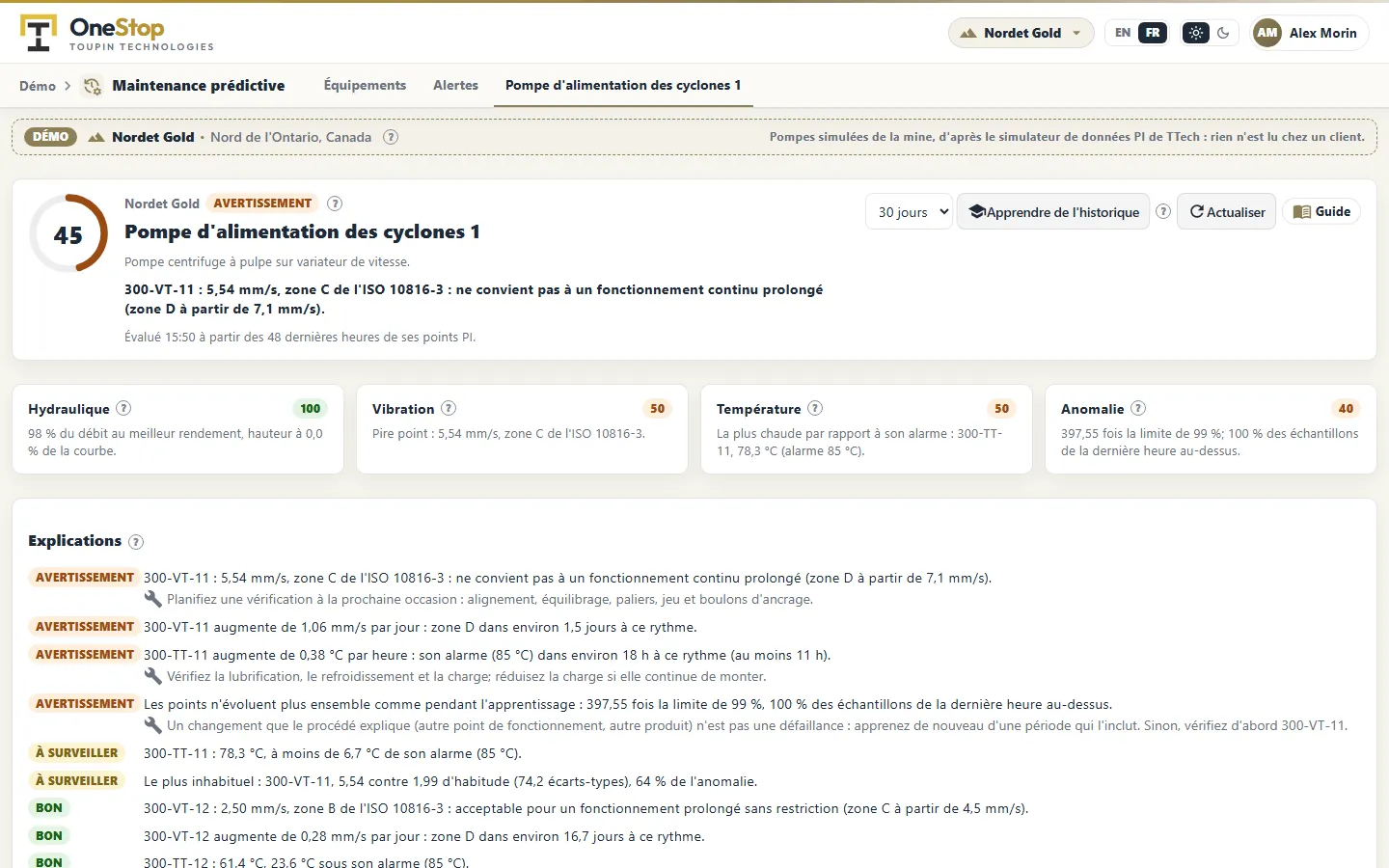Open help icon next to Température
The width and height of the screenshot is (1389, 868).
coord(815,408)
